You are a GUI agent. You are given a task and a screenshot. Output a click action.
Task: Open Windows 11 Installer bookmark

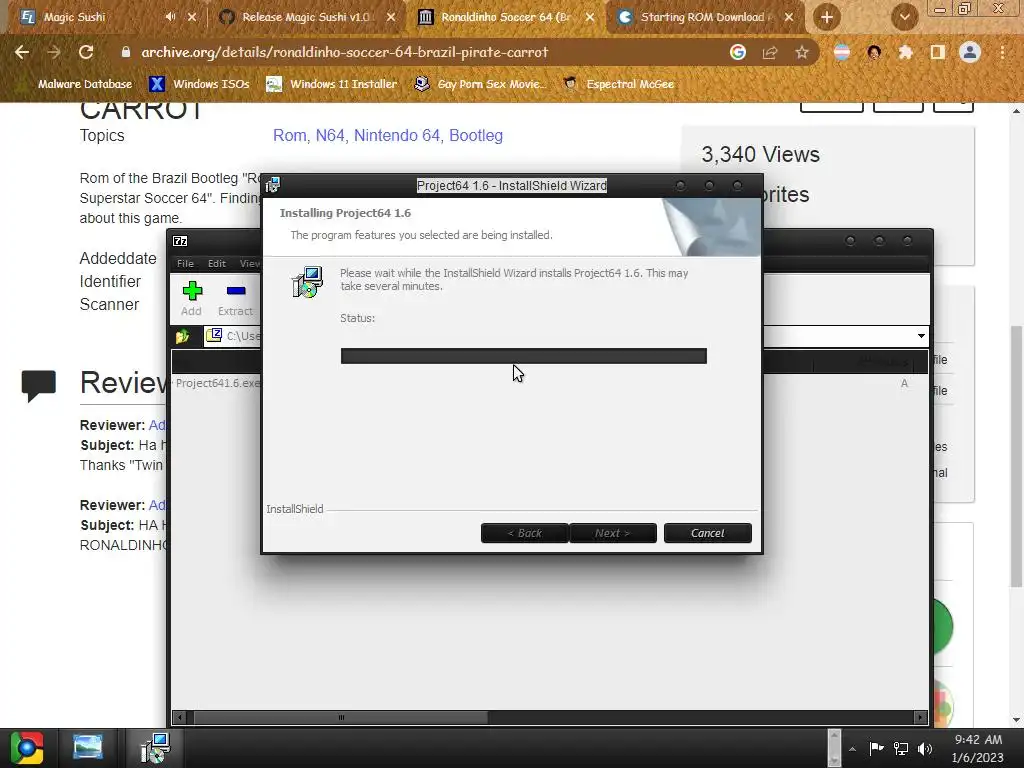(332, 84)
